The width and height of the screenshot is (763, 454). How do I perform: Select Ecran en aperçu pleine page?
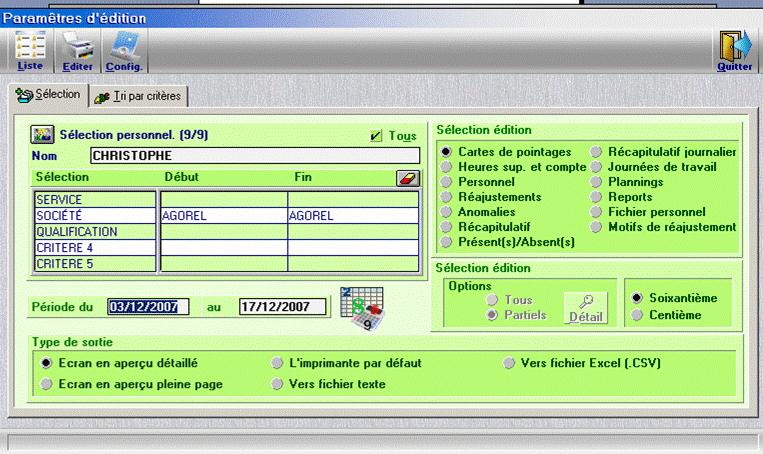pos(46,384)
